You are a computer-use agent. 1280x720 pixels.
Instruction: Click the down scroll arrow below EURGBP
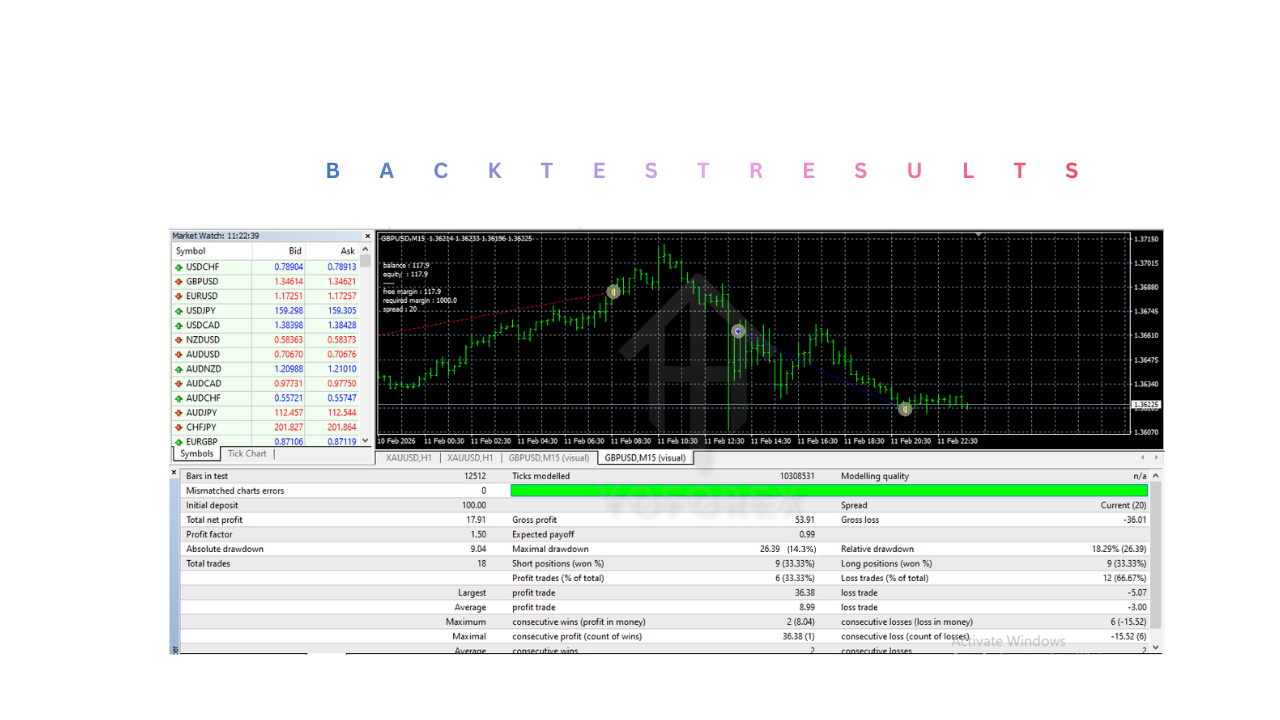coord(364,440)
